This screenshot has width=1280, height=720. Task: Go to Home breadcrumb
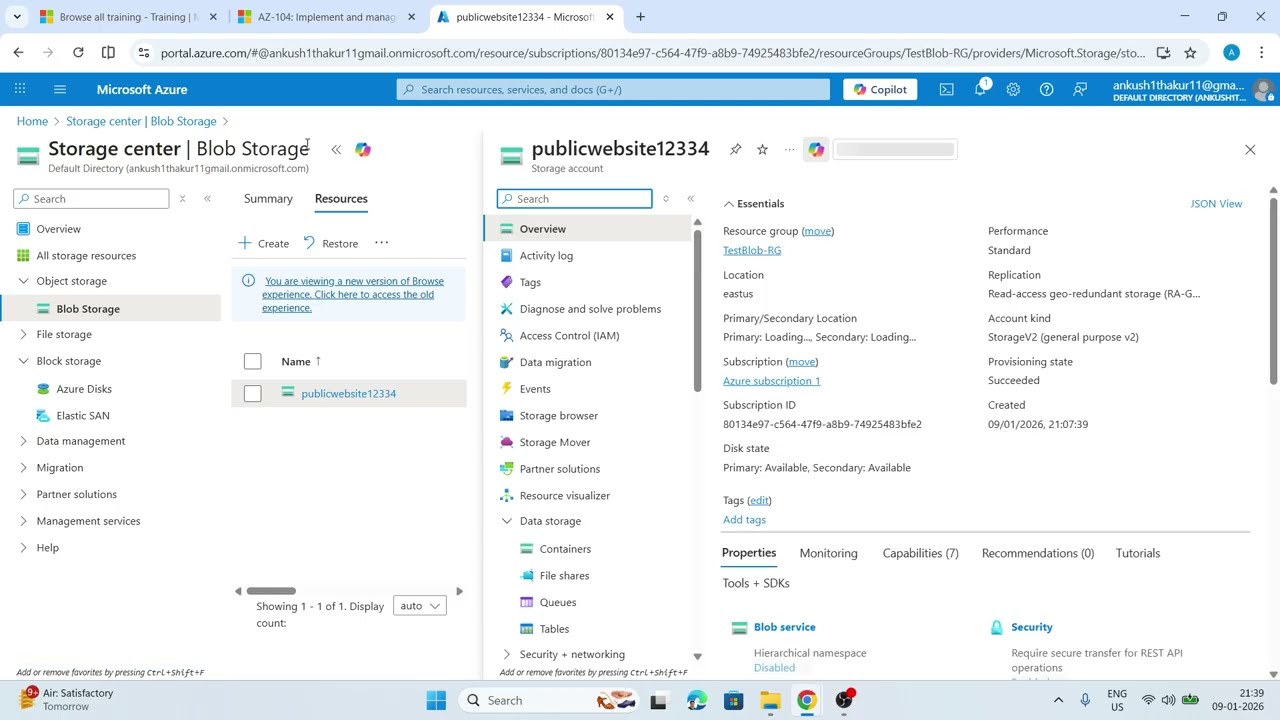pyautogui.click(x=32, y=121)
